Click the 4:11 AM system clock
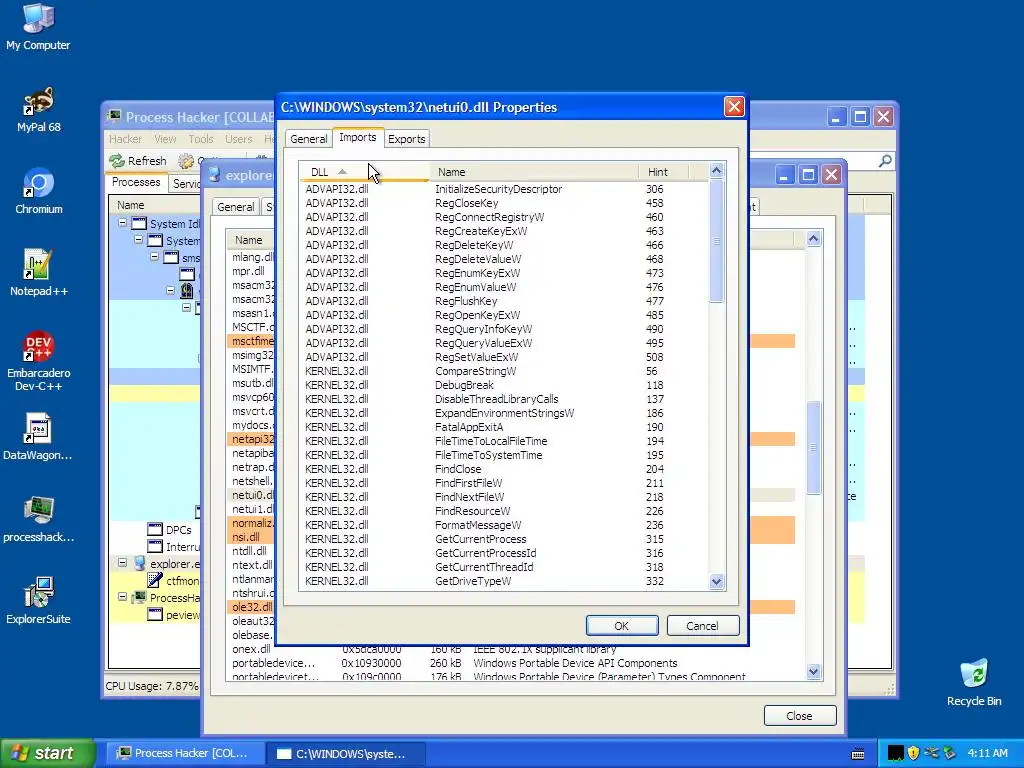Screen dimensions: 1024x768 [987, 754]
